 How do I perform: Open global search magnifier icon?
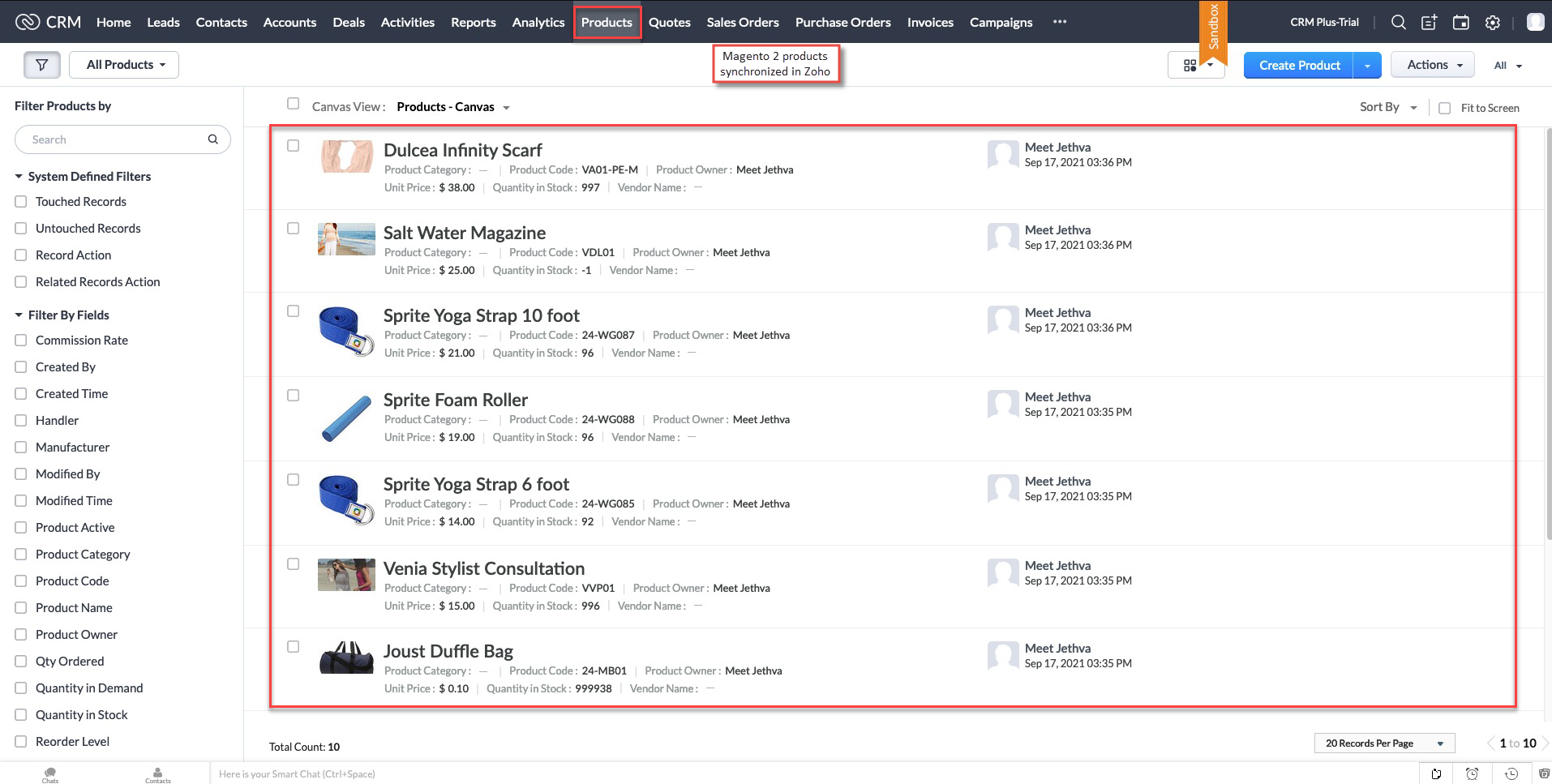(x=1399, y=23)
